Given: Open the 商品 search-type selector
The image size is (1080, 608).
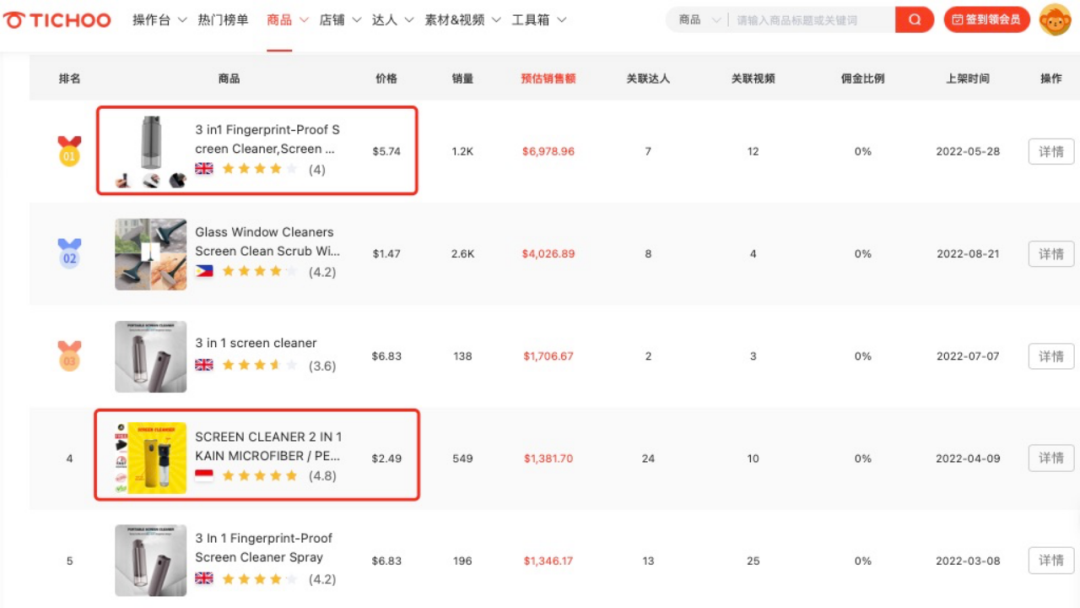Looking at the screenshot, I should (x=698, y=20).
